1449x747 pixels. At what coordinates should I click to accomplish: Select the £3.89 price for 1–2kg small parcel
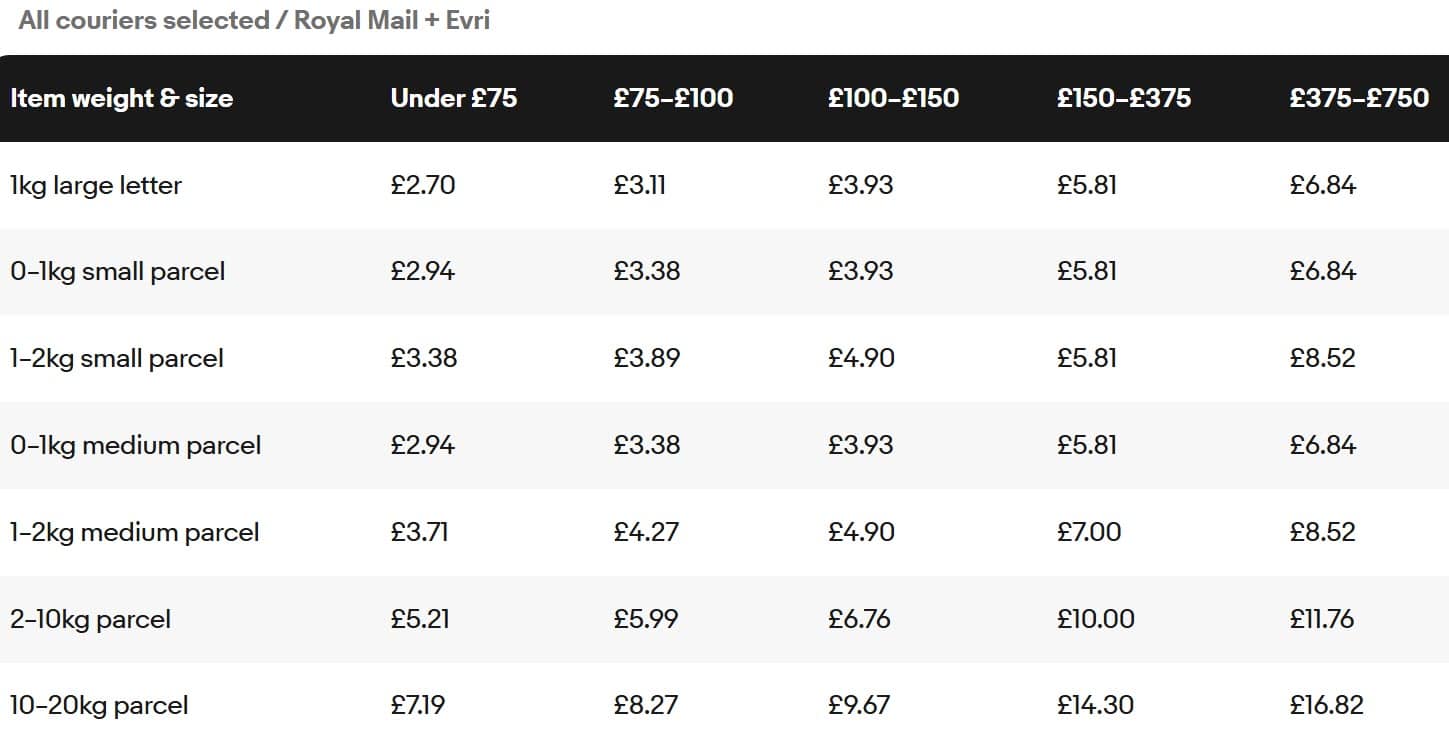tap(647, 358)
